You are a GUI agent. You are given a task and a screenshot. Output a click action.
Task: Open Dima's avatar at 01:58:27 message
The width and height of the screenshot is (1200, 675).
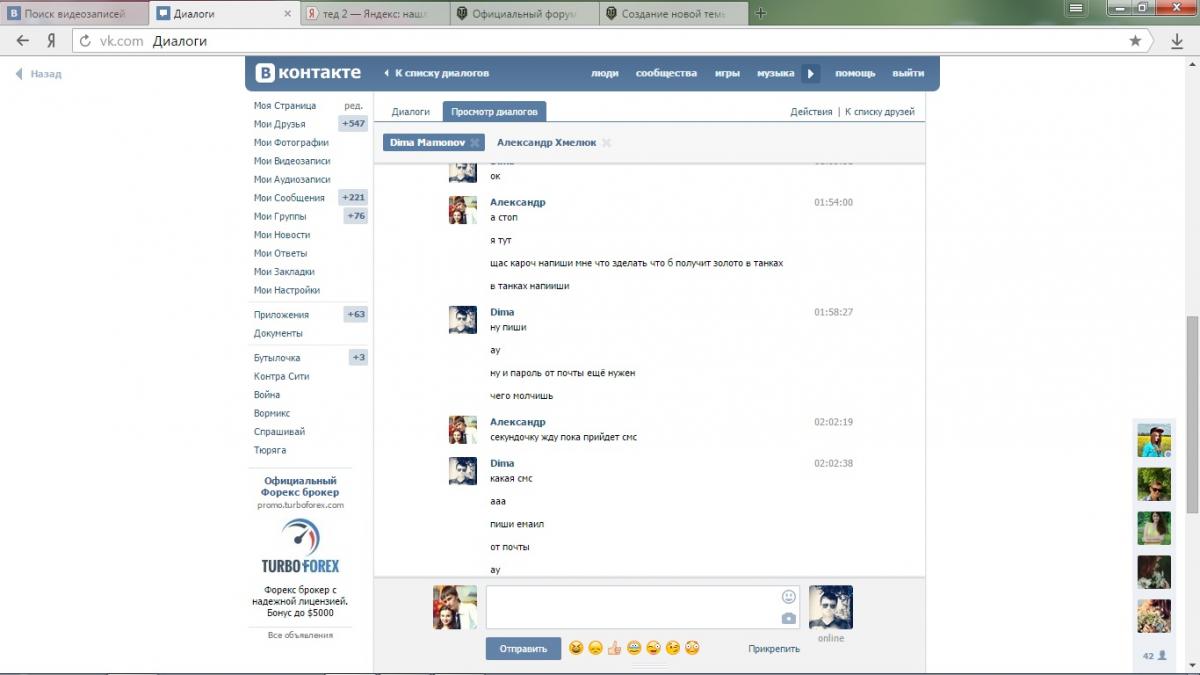pos(463,320)
